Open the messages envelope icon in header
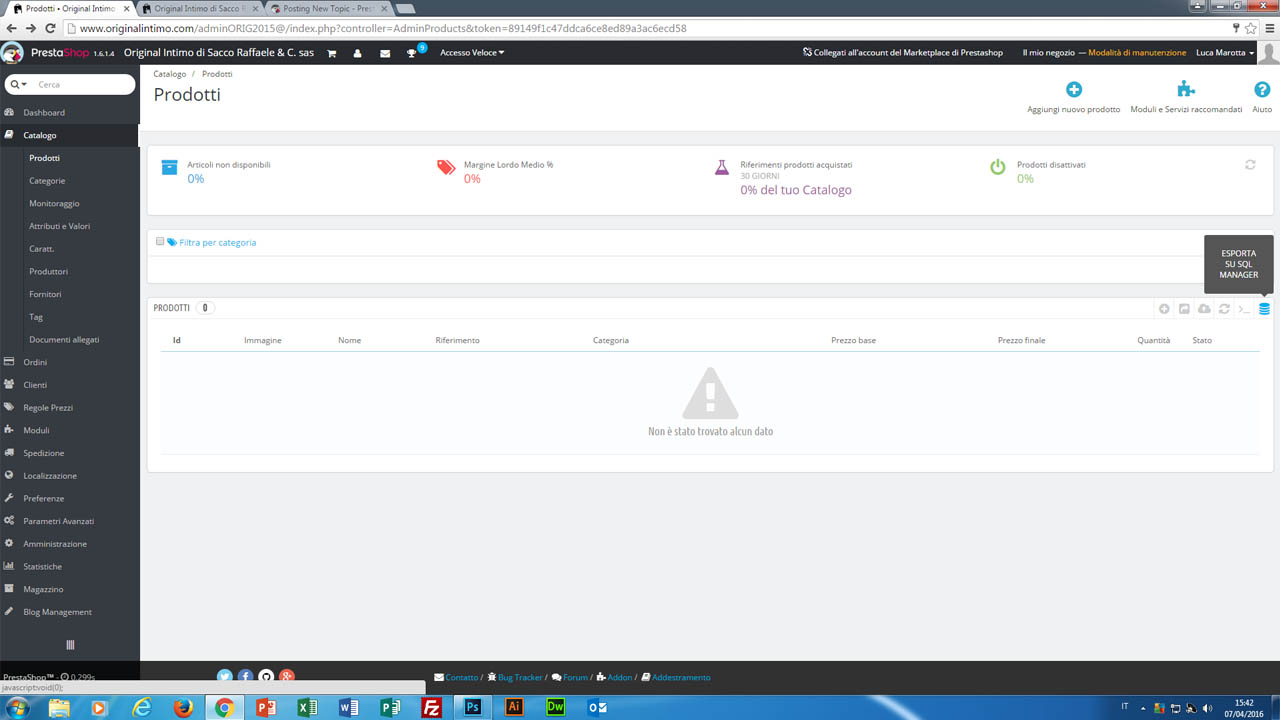The image size is (1280, 720). tap(385, 53)
